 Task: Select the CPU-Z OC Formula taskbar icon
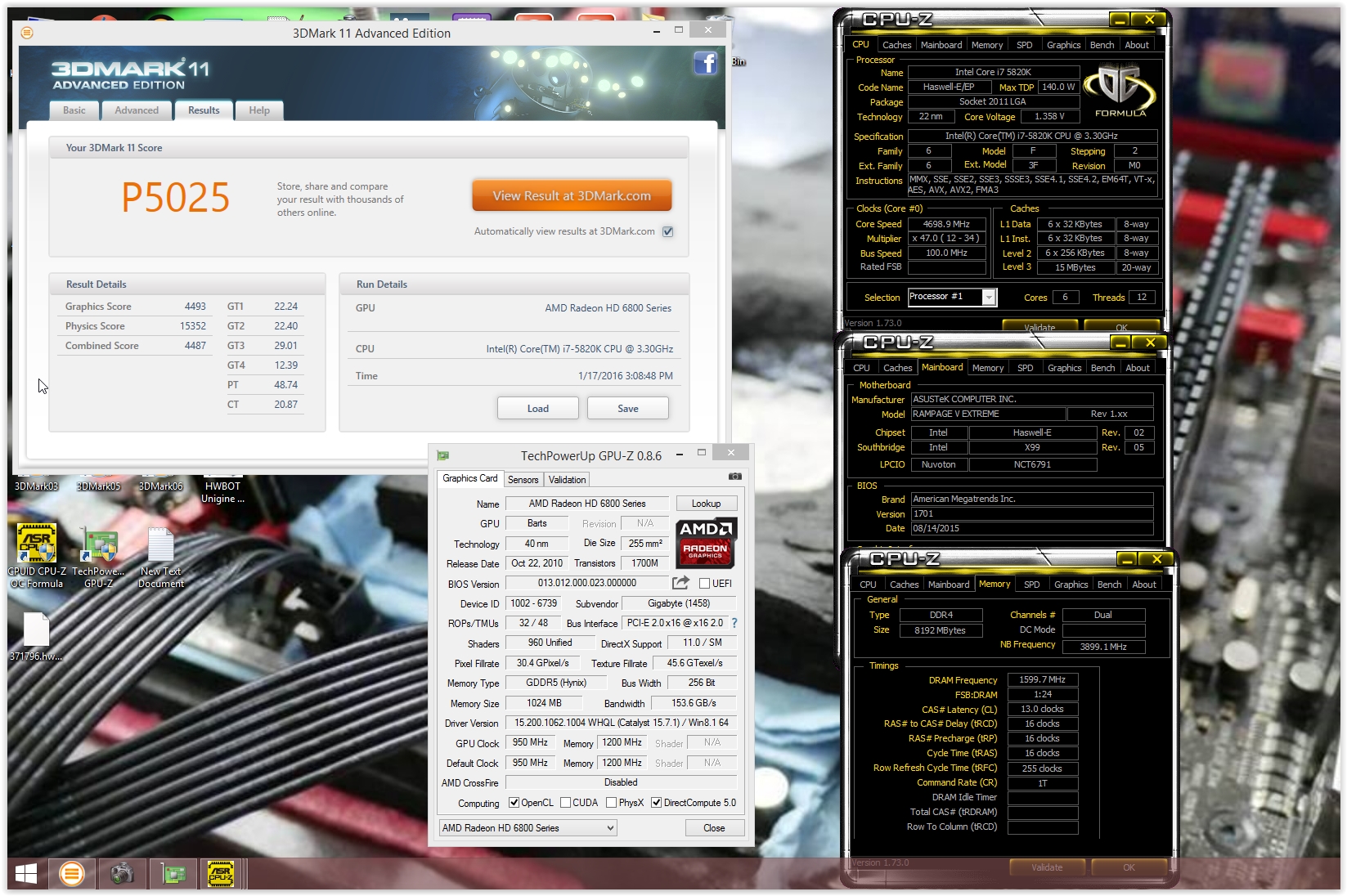tap(221, 874)
